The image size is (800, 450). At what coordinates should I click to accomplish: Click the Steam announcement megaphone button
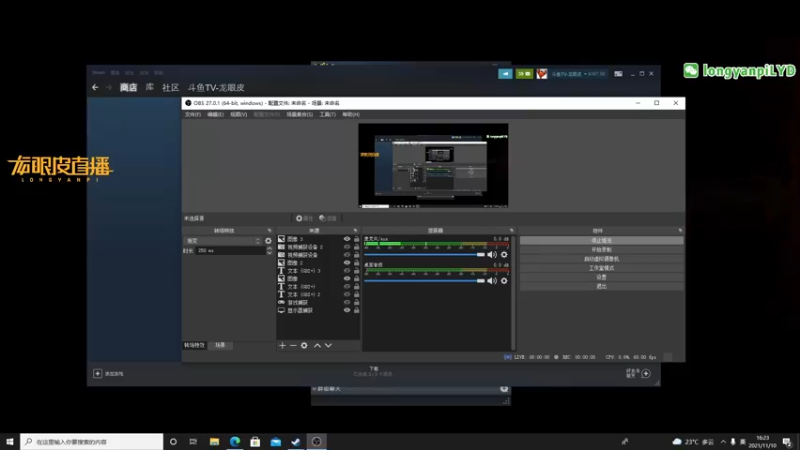[x=505, y=74]
